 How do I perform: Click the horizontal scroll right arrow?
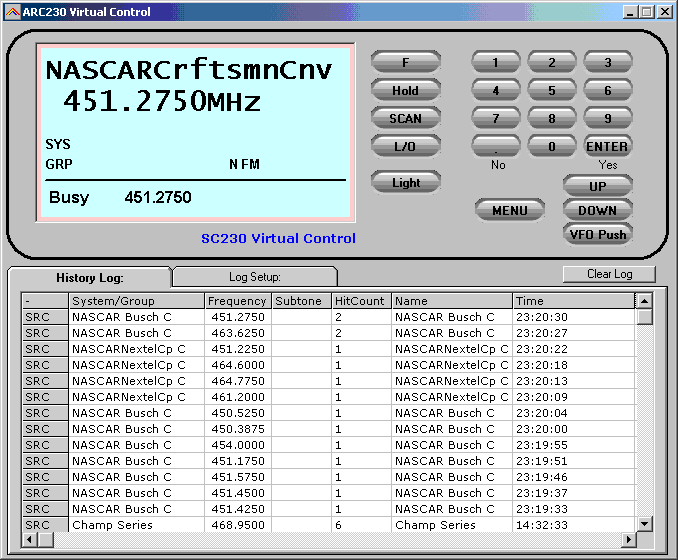629,540
